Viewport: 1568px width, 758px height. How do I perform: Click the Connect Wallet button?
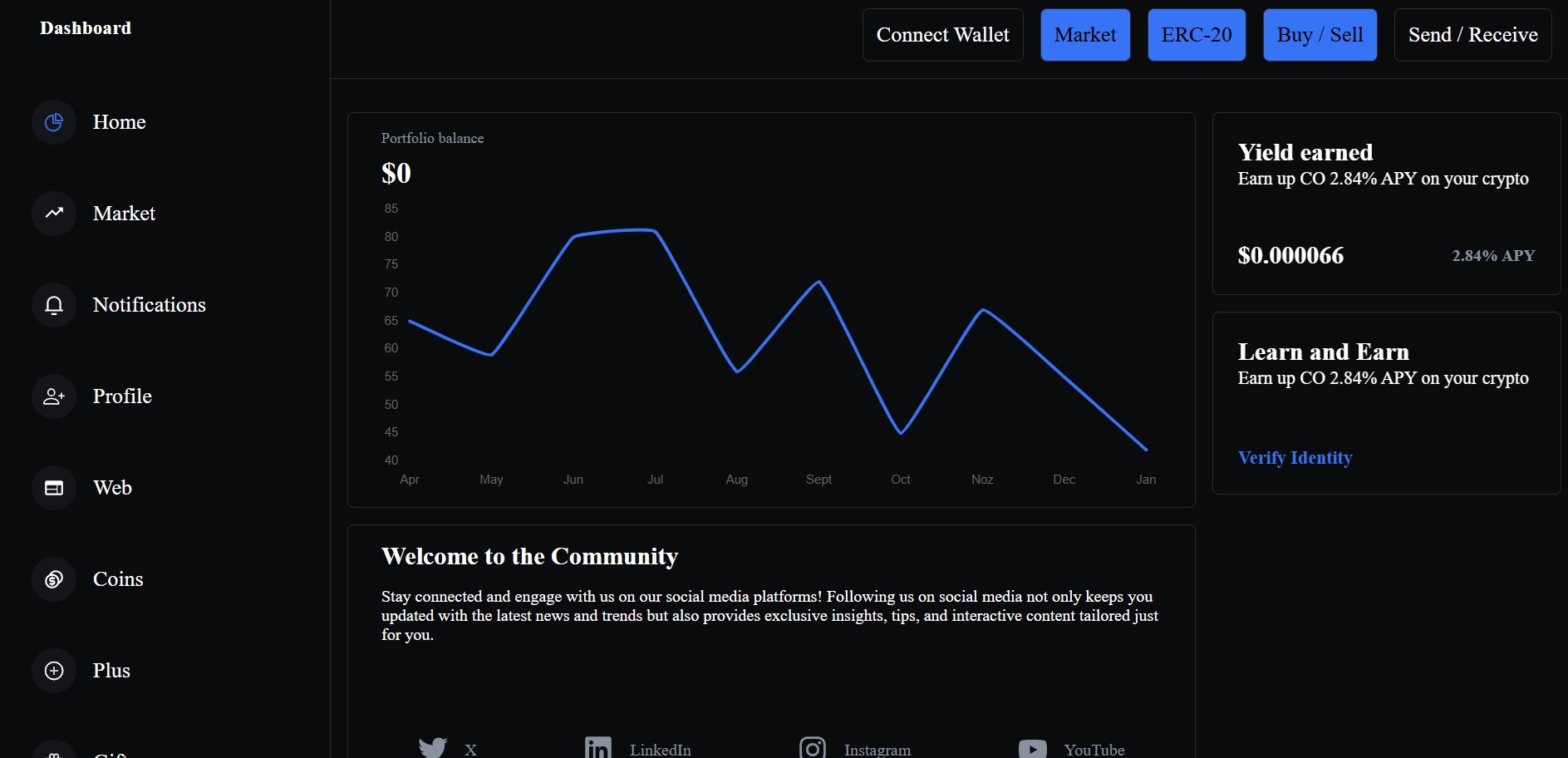[941, 34]
